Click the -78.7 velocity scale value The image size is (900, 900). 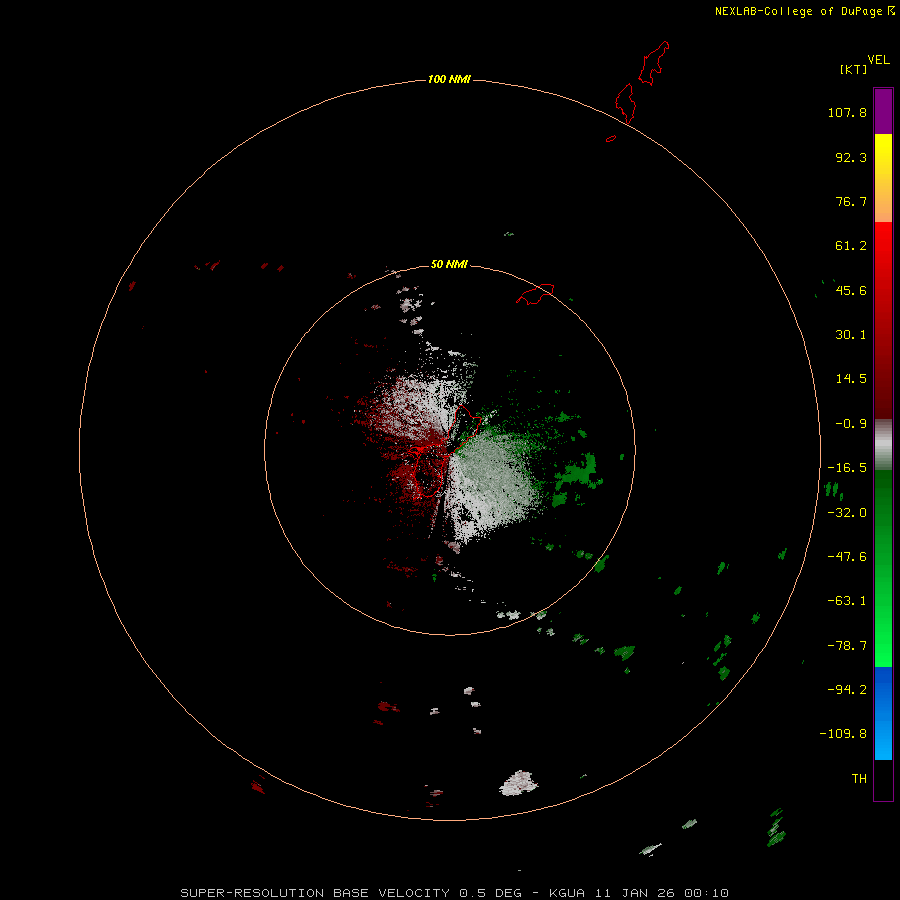click(847, 646)
